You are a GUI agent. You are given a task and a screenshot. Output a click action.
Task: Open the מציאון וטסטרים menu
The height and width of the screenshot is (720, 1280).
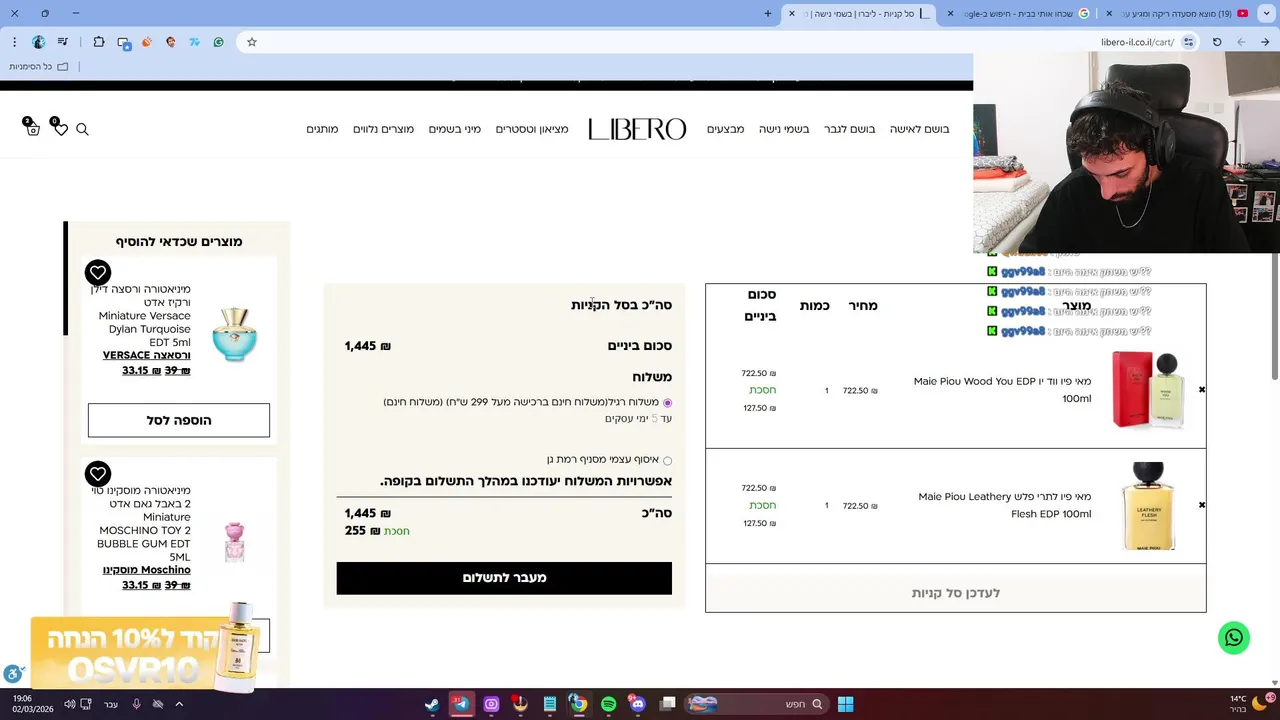tap(532, 129)
